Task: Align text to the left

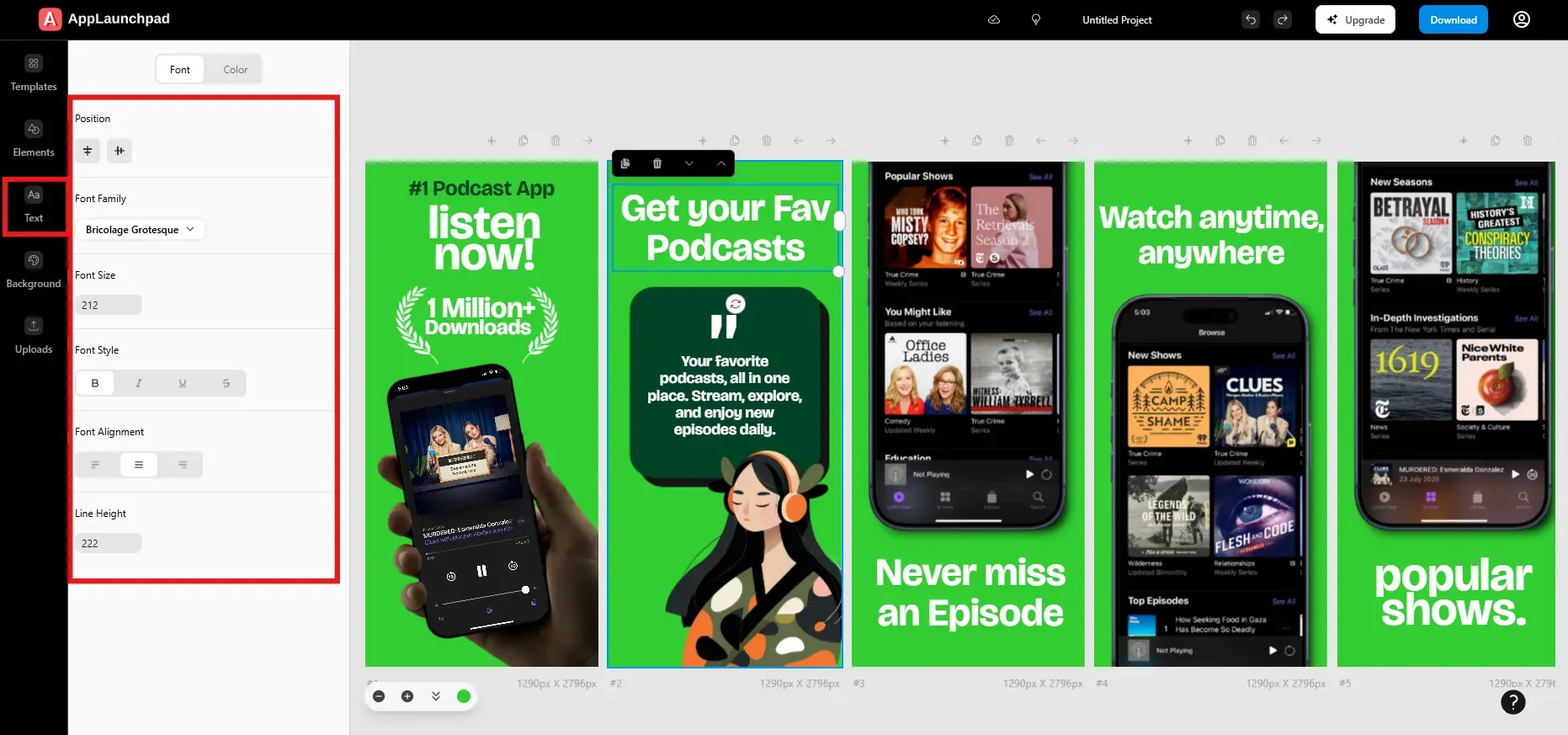Action: tap(95, 465)
